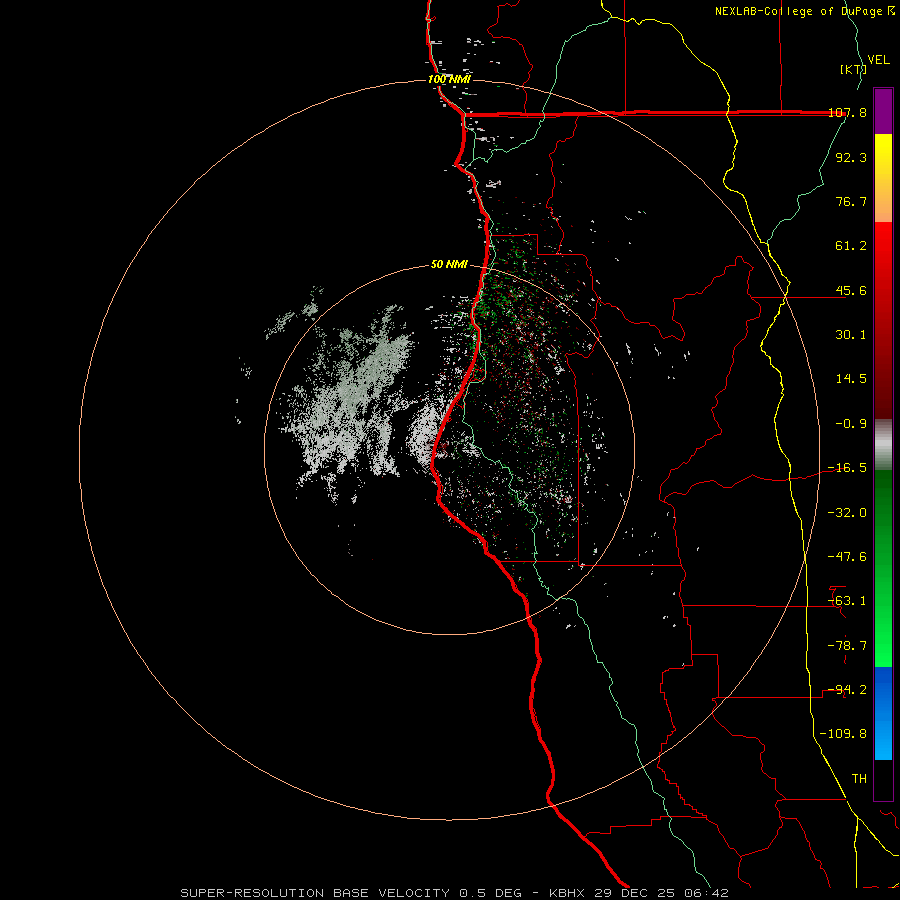Click the 100 NMI range ring label
Screen dimensions: 900x900
pyautogui.click(x=449, y=79)
